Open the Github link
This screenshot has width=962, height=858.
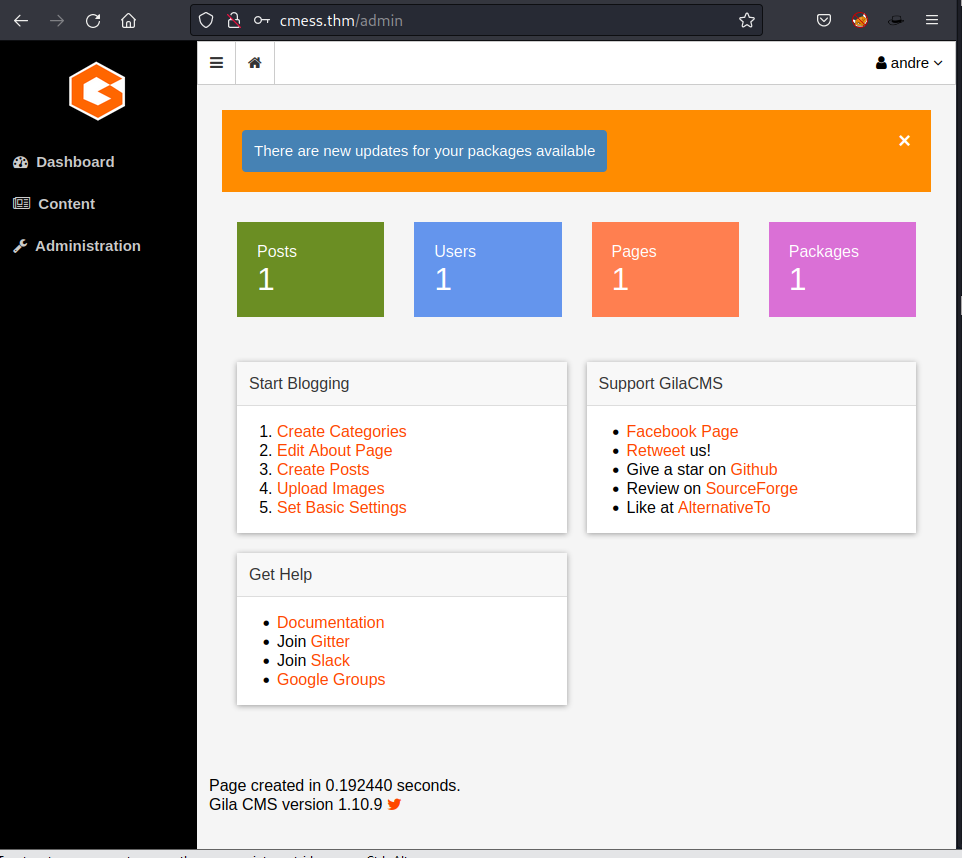pyautogui.click(x=753, y=470)
